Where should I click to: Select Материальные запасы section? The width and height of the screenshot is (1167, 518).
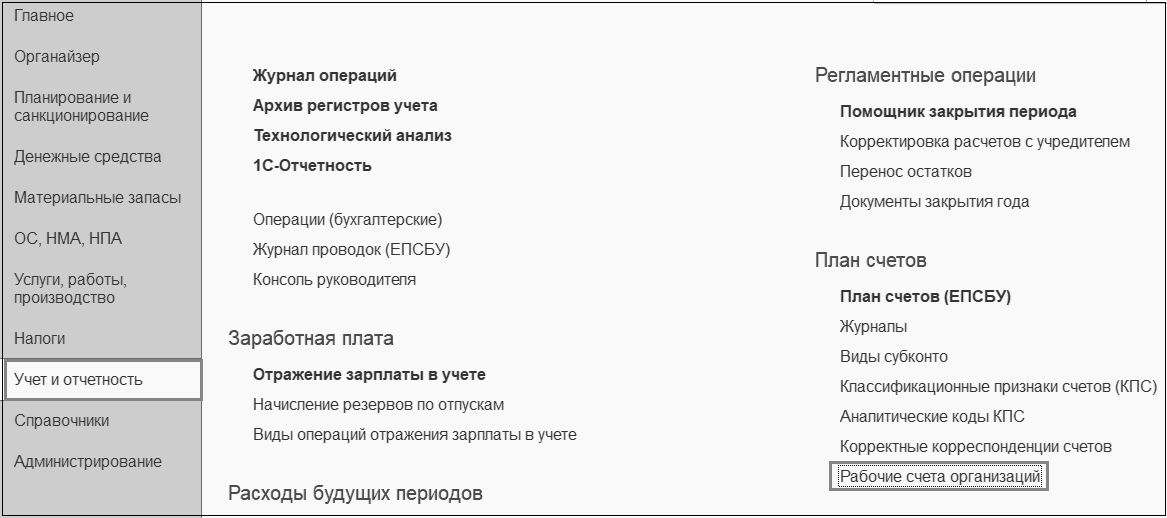point(97,198)
